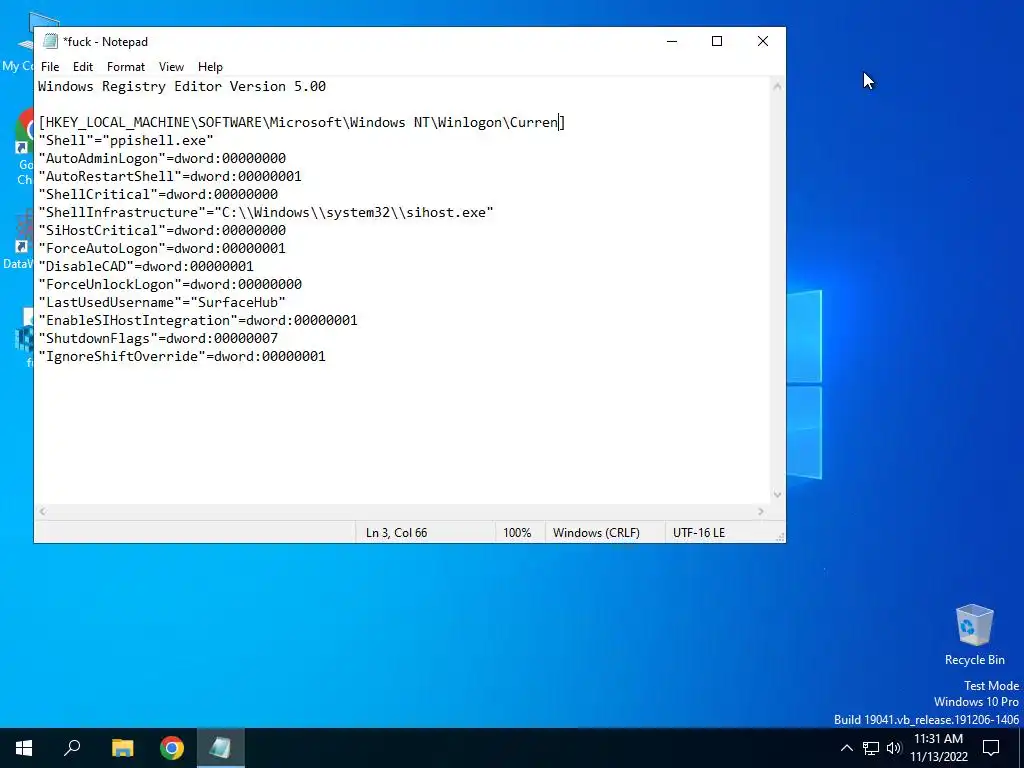1024x768 pixels.
Task: Click the 100% zoom status entry
Action: 517,533
